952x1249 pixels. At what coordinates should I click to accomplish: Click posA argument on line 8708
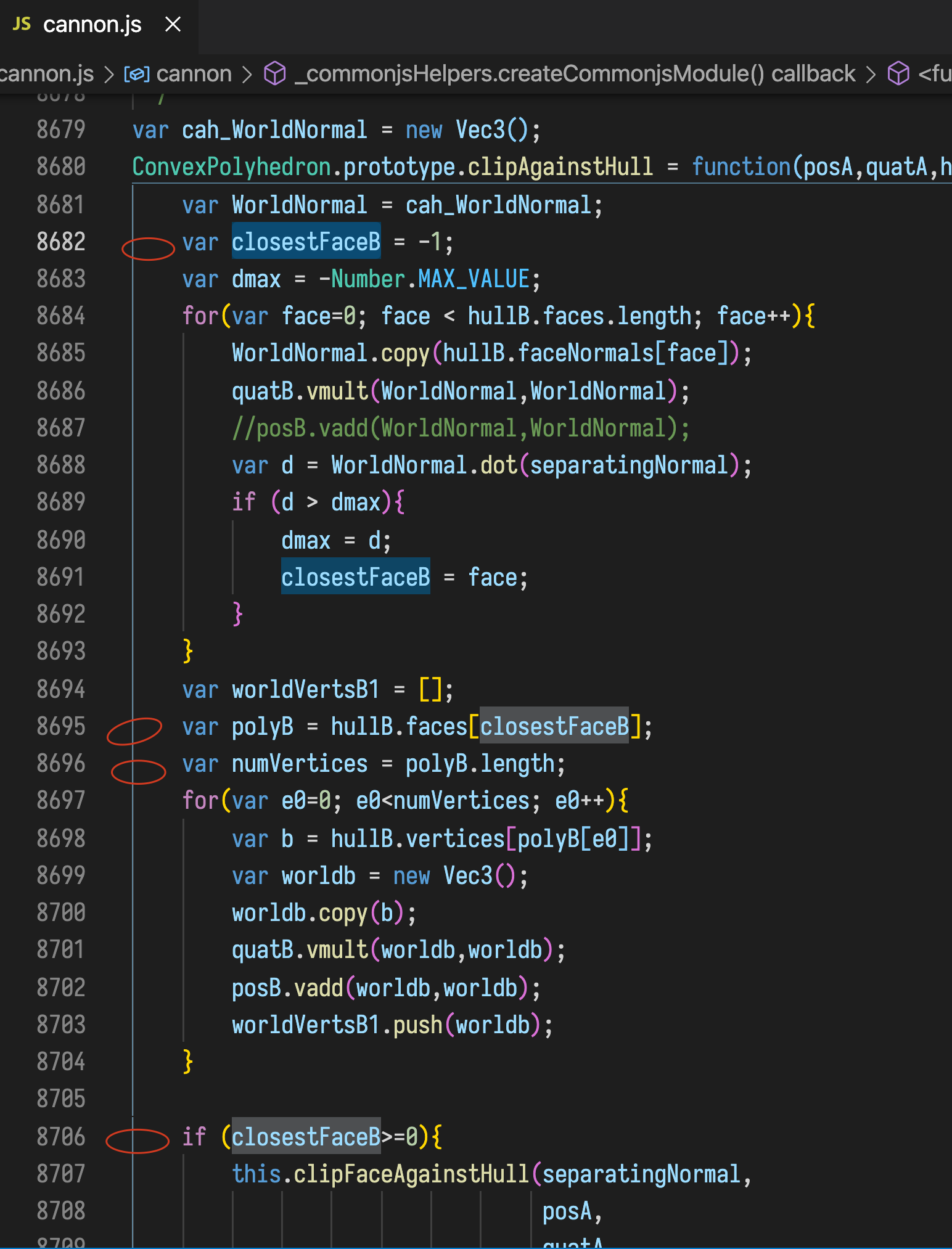pyautogui.click(x=567, y=1211)
